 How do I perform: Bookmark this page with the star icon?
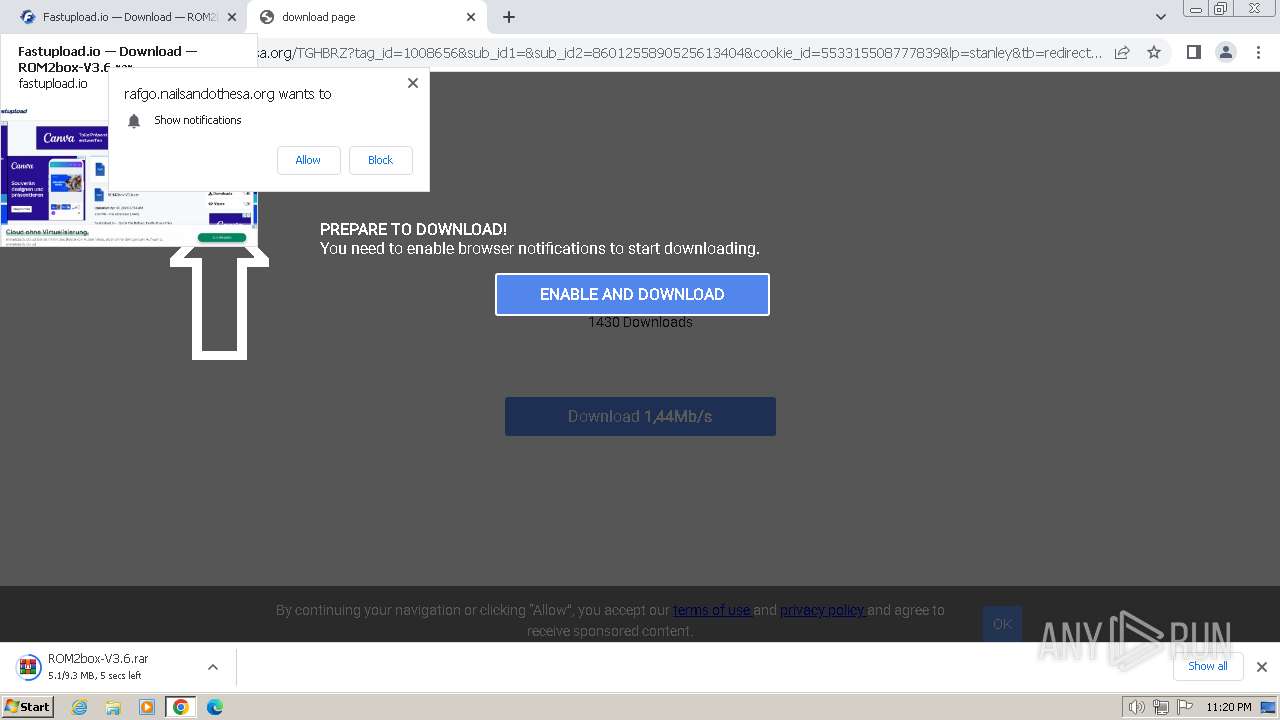1154,53
